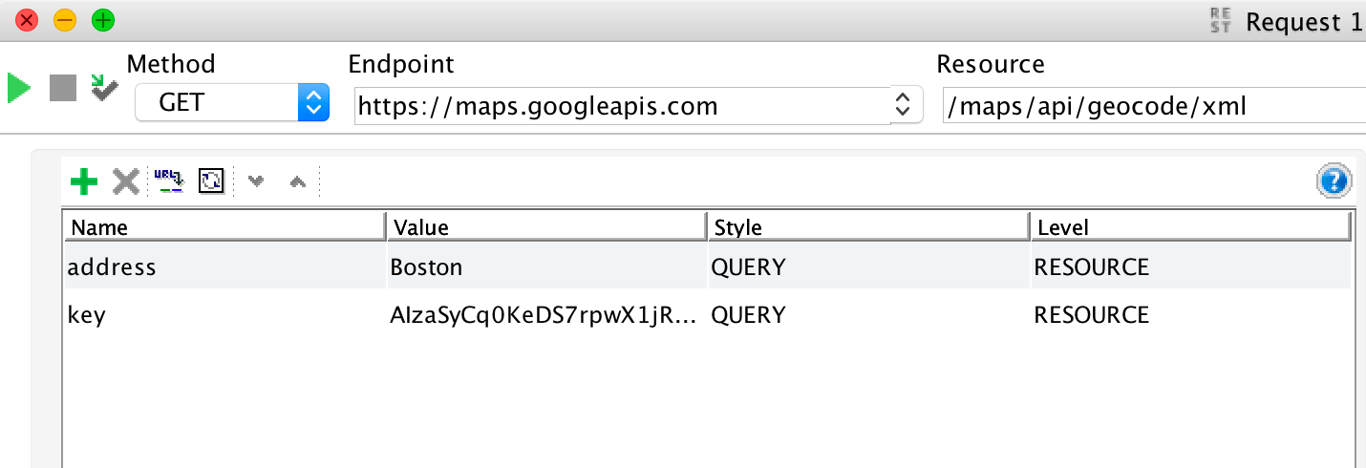Move parameter up with up arrow
The width and height of the screenshot is (1366, 468).
[297, 182]
